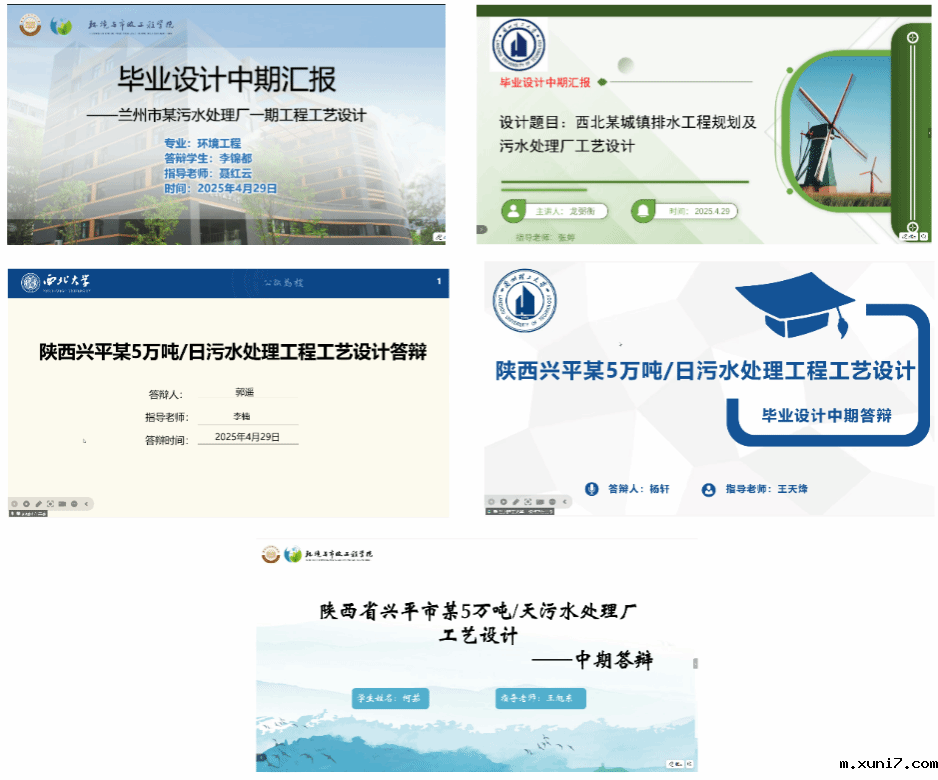The width and height of the screenshot is (938, 780).
Task: Click the person icon beside 指导老师：王天烽
Action: click(x=709, y=489)
